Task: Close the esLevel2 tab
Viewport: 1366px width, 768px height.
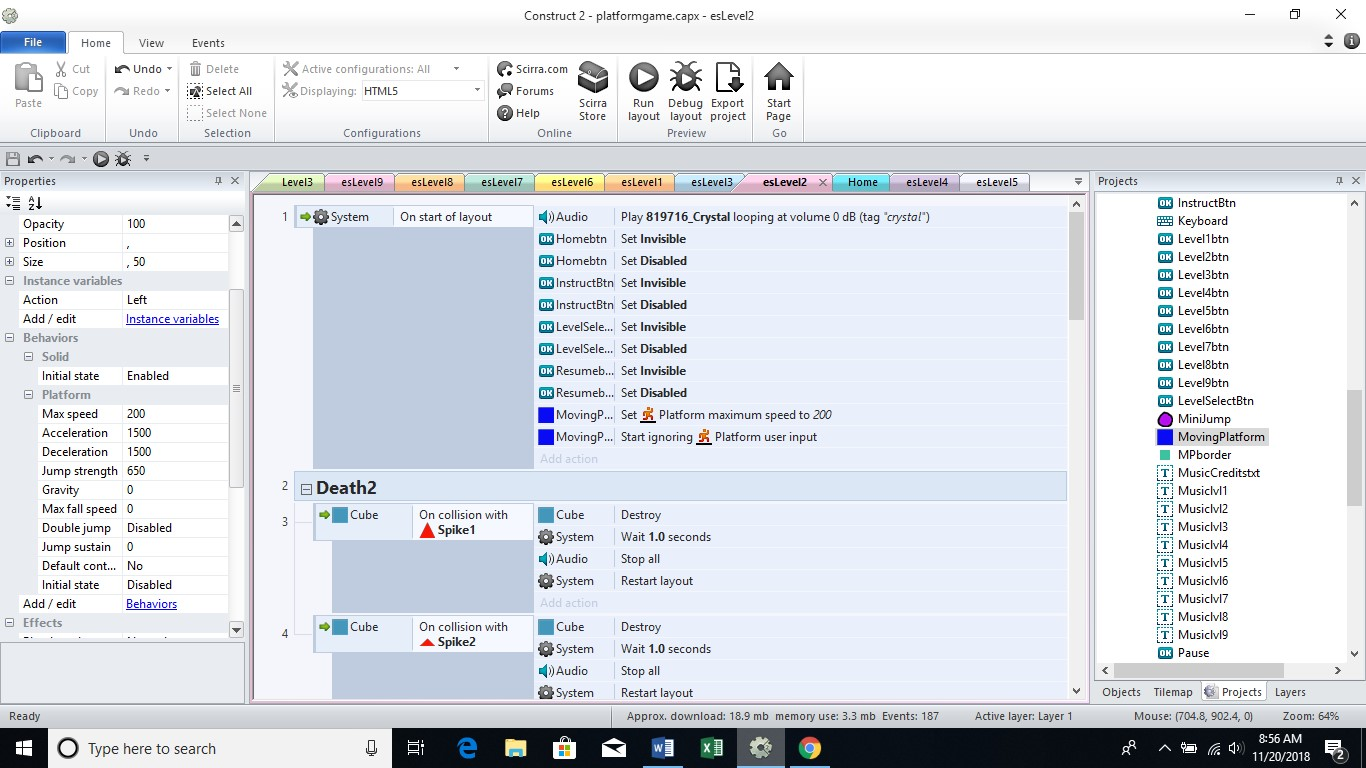Action: 822,182
